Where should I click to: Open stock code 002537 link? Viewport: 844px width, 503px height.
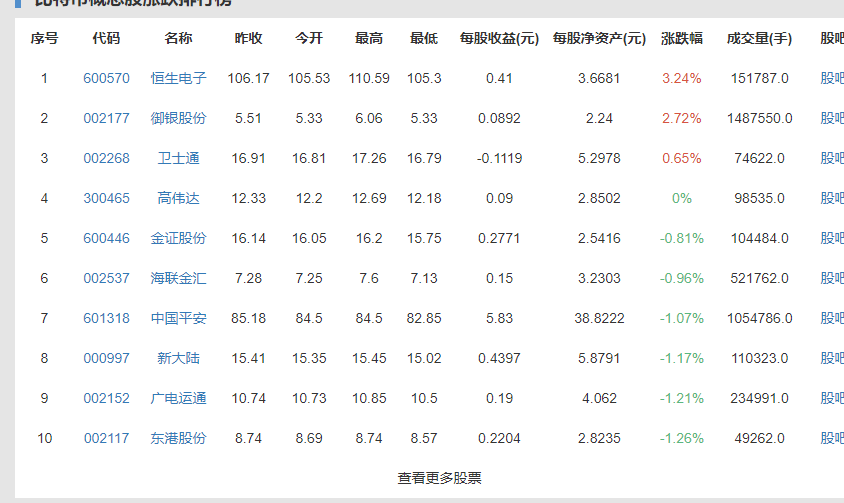[106, 278]
